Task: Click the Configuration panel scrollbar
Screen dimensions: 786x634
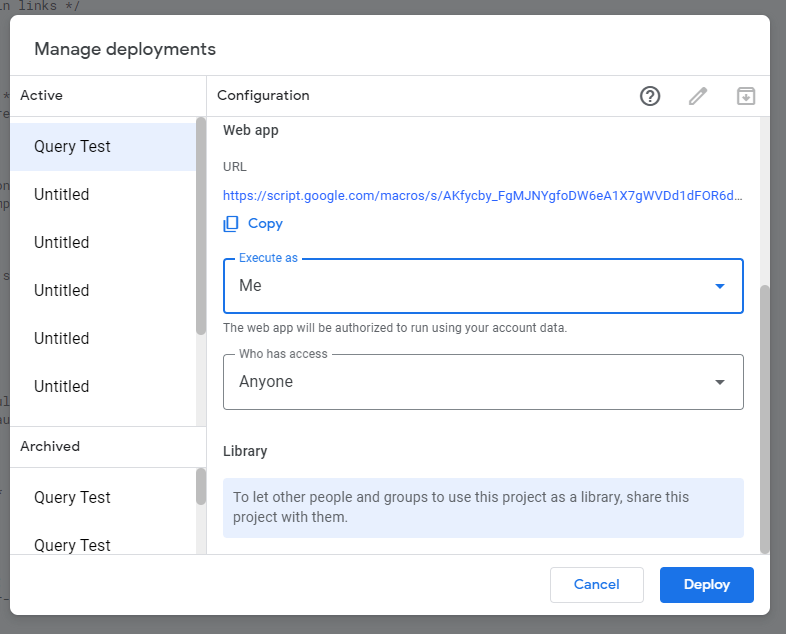Action: tap(764, 419)
